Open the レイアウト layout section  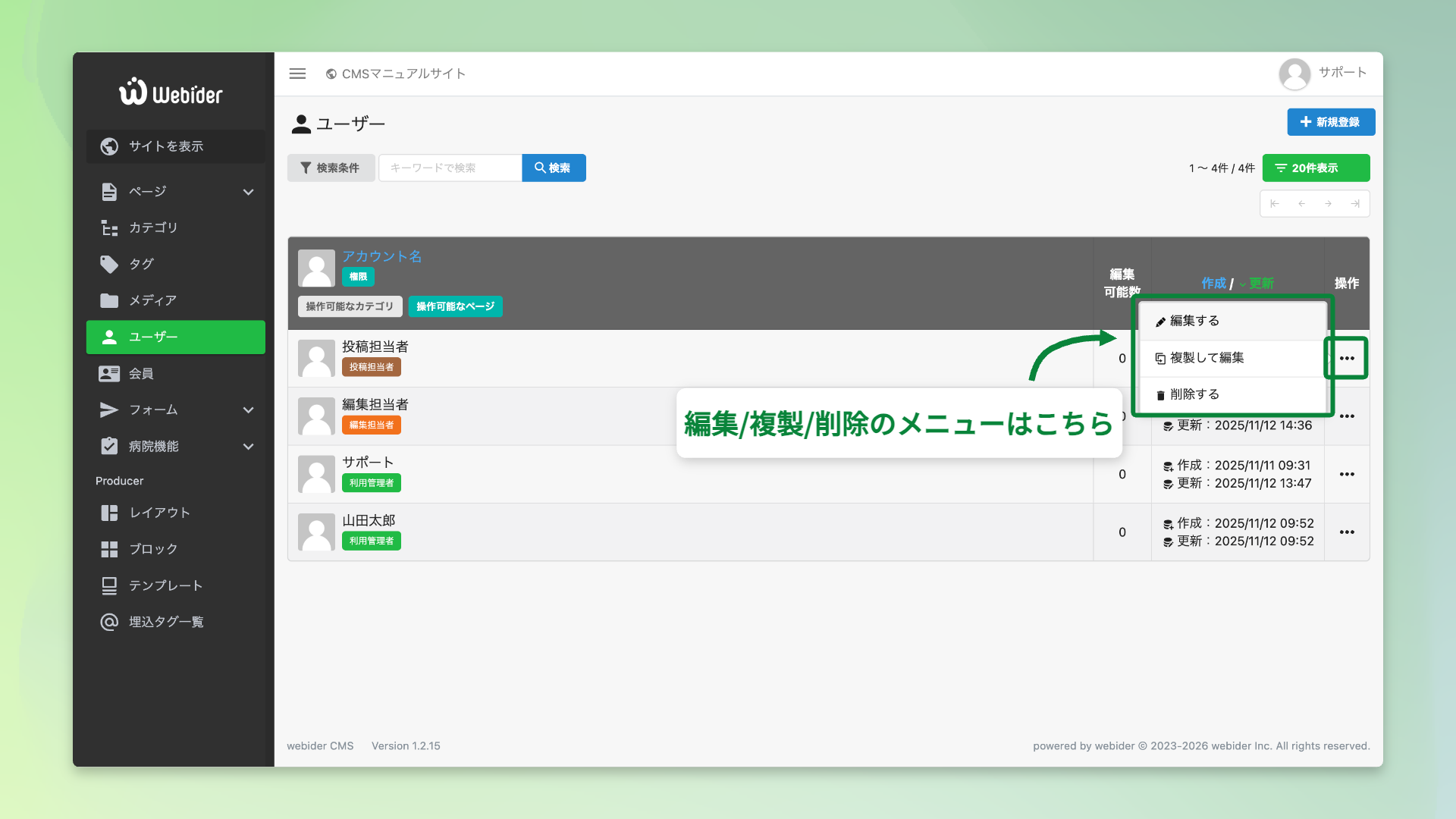coord(159,513)
